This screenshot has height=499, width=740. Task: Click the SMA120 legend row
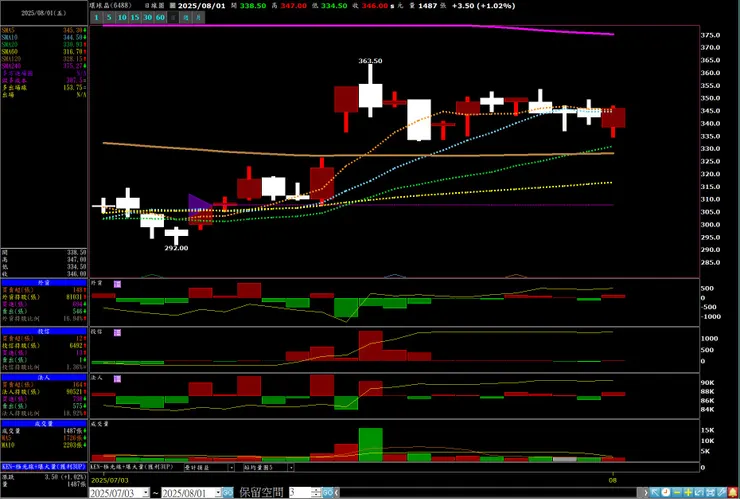tap(44, 59)
